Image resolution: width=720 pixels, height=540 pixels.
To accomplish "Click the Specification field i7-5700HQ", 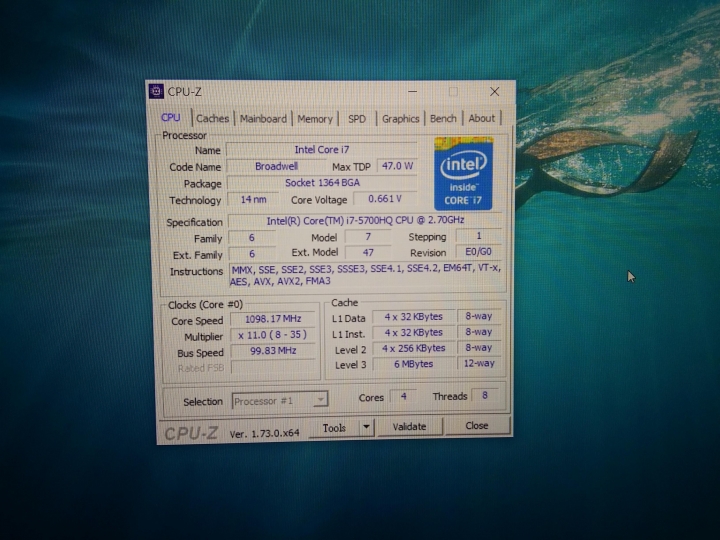I will (x=365, y=220).
